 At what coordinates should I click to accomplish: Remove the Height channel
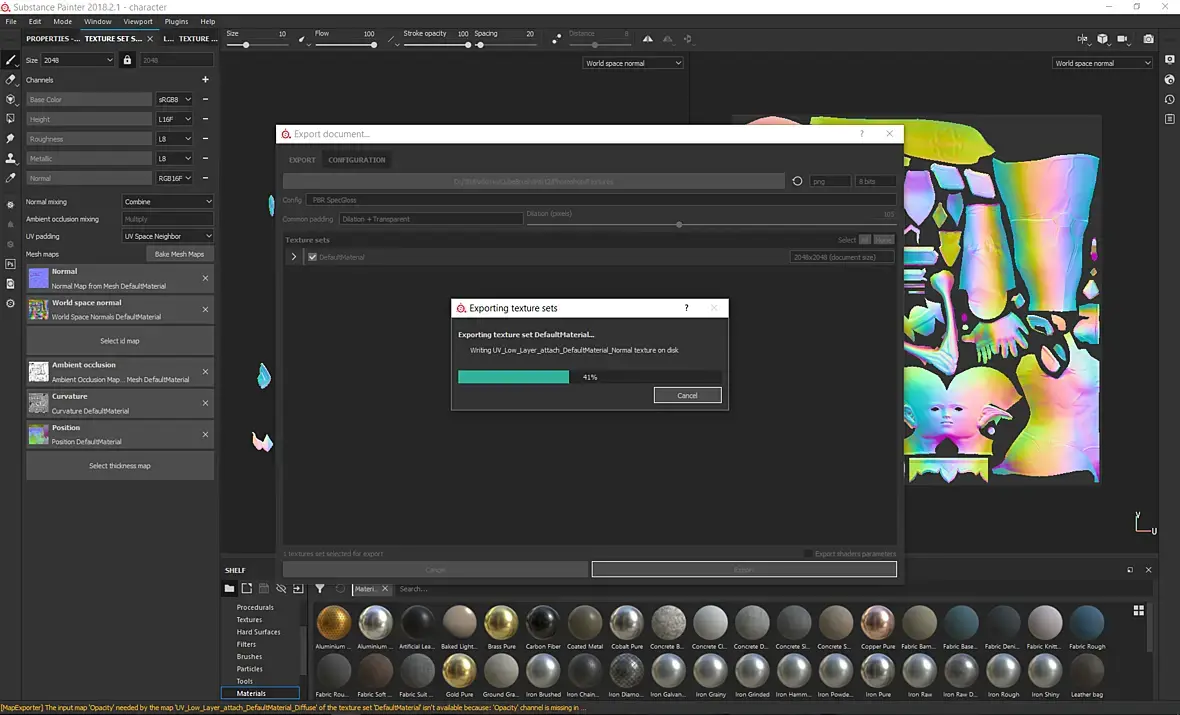(x=205, y=119)
